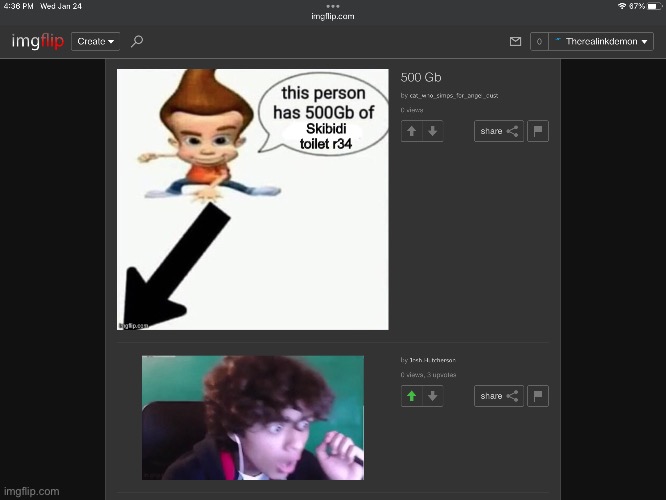The height and width of the screenshot is (500, 666).
Task: Open the curly-haired person GIF thumbnail
Action: [253, 418]
